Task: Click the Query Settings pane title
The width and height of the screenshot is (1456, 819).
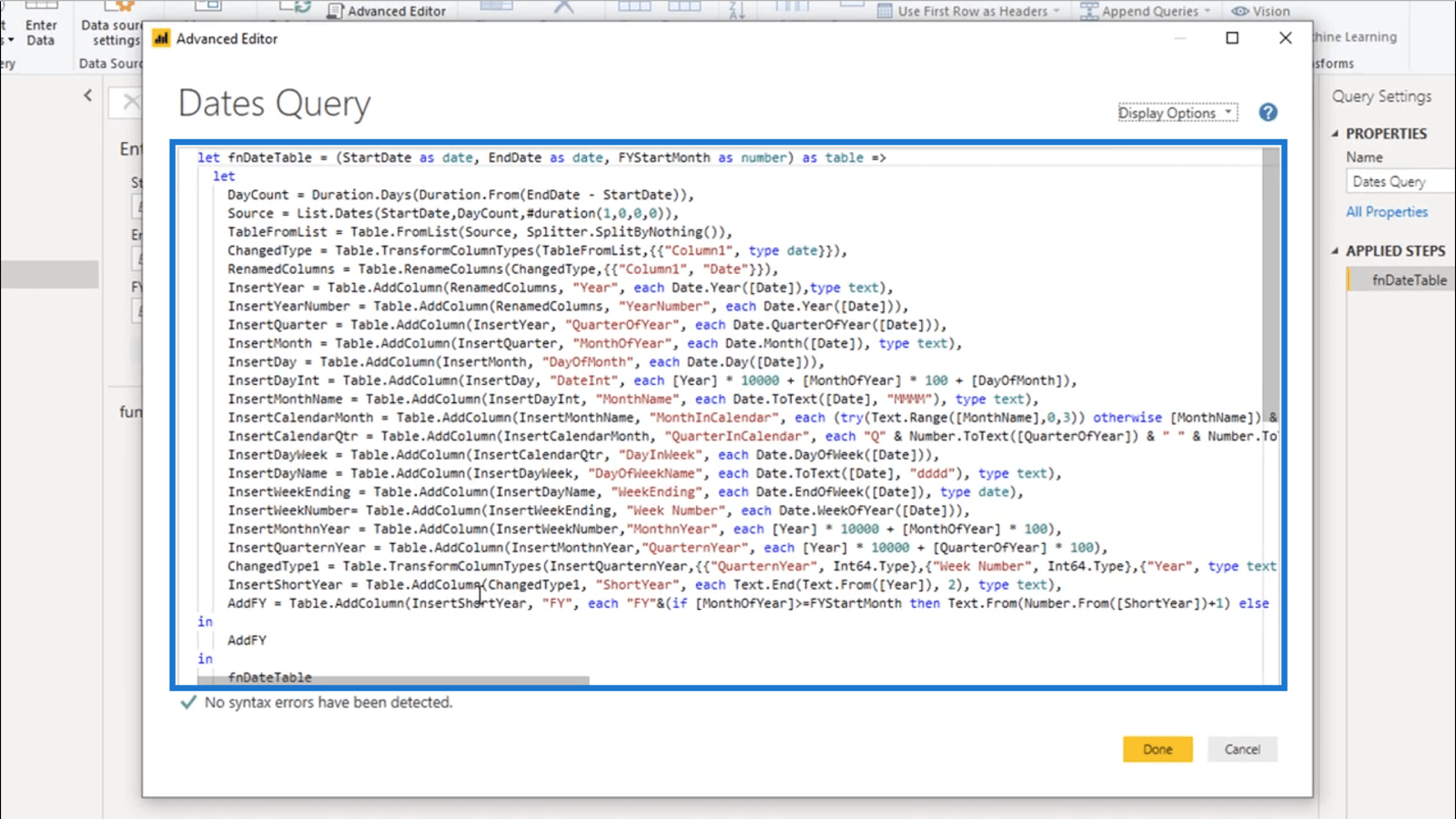Action: pyautogui.click(x=1381, y=96)
